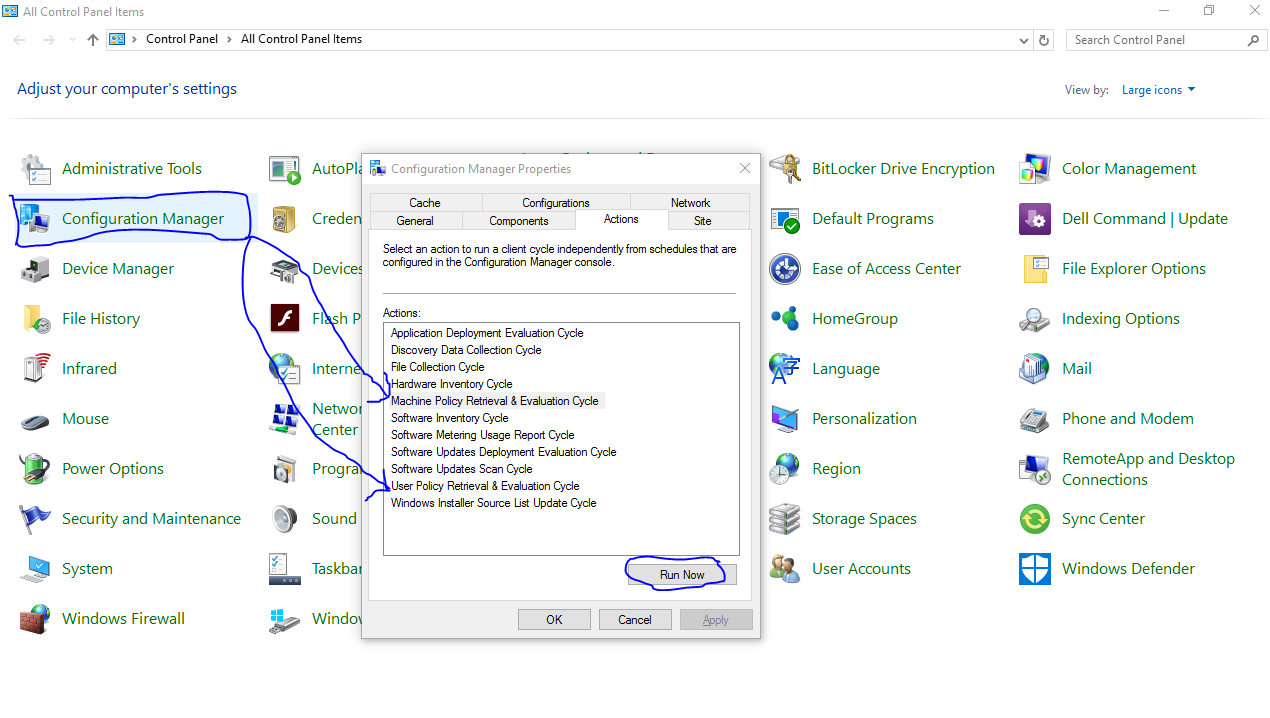
Task: Select File Collection Cycle action
Action: click(x=438, y=367)
